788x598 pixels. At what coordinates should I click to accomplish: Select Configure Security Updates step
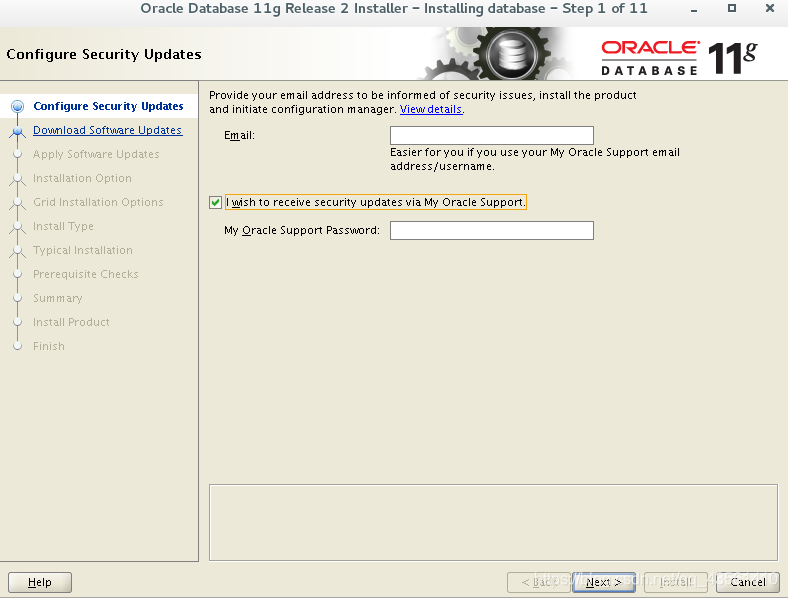click(x=108, y=106)
